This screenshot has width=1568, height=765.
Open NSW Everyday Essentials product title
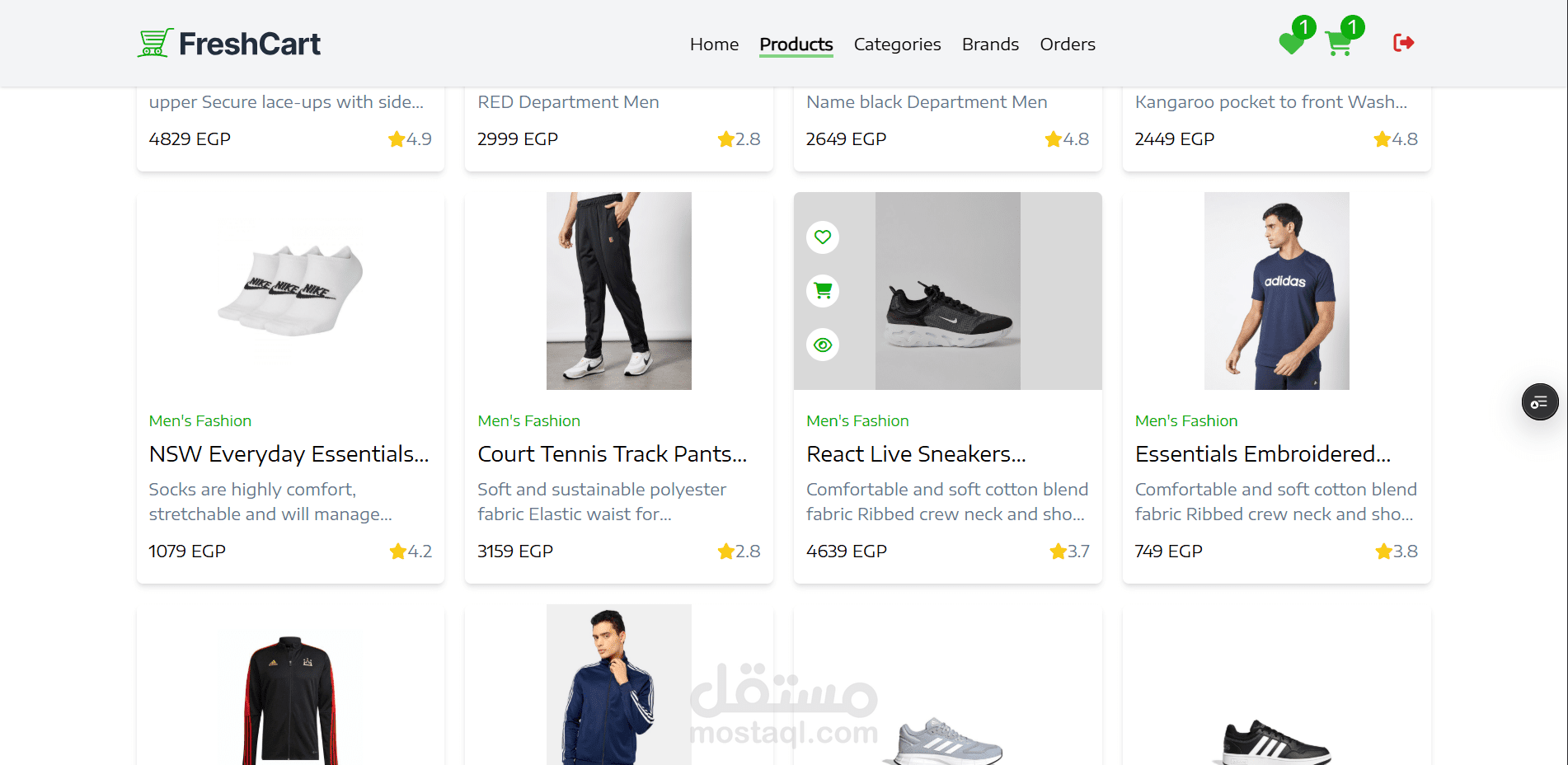tap(289, 454)
